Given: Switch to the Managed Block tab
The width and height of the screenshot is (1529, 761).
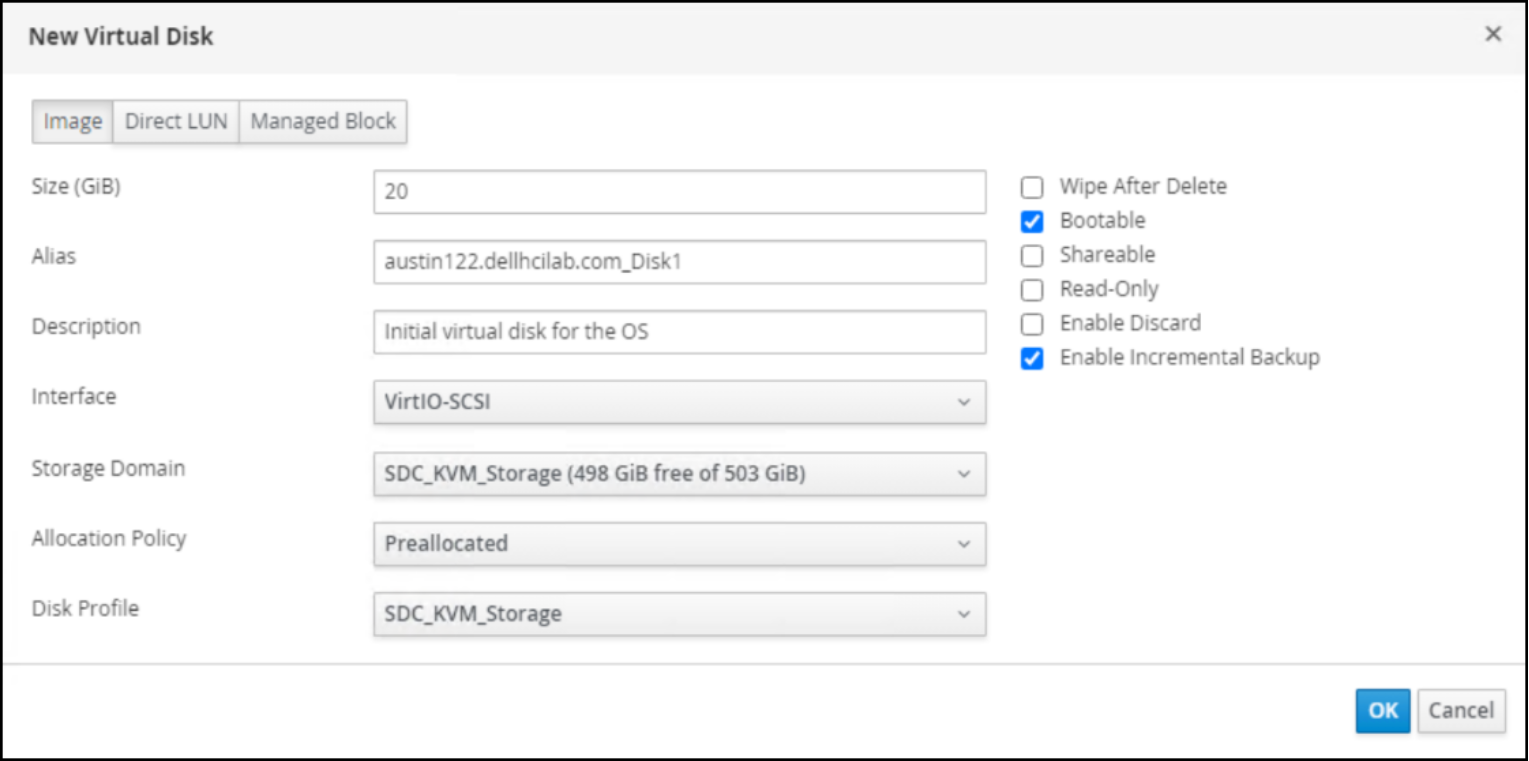Looking at the screenshot, I should (323, 122).
